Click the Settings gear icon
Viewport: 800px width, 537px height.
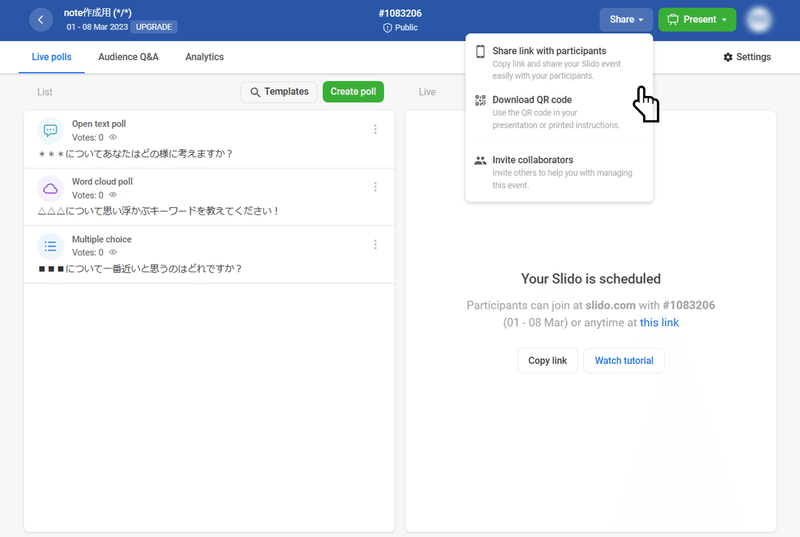coord(728,57)
